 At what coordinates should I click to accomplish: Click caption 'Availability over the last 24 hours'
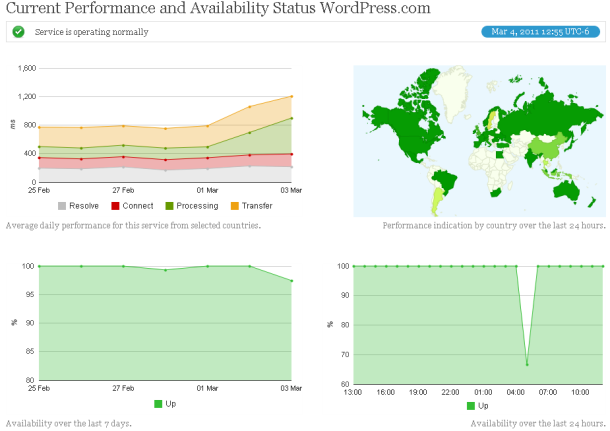click(538, 423)
